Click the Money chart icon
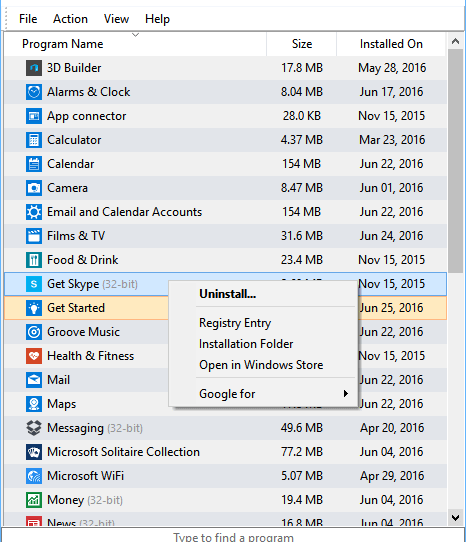This screenshot has width=466, height=542. click(34, 500)
